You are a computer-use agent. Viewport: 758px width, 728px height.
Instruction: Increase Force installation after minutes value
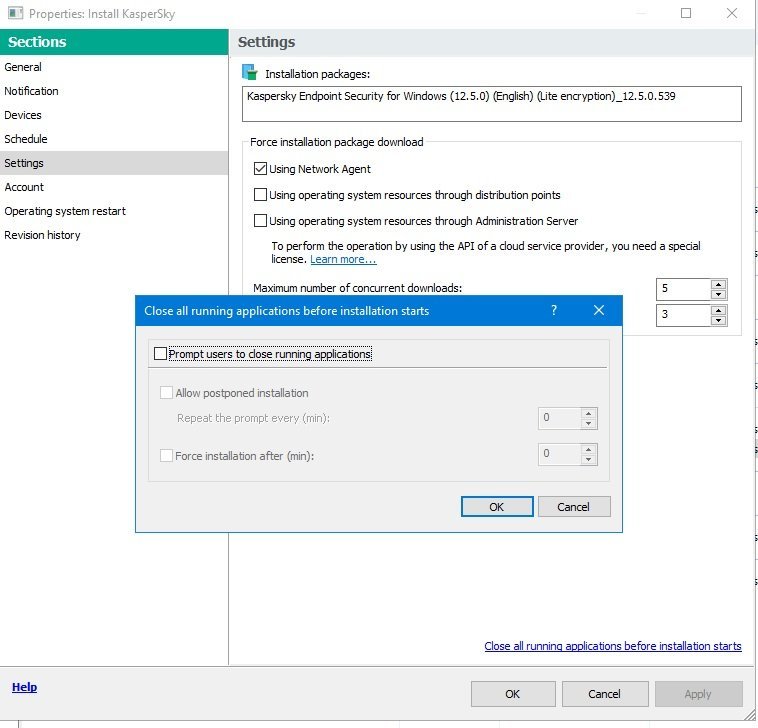point(588,450)
